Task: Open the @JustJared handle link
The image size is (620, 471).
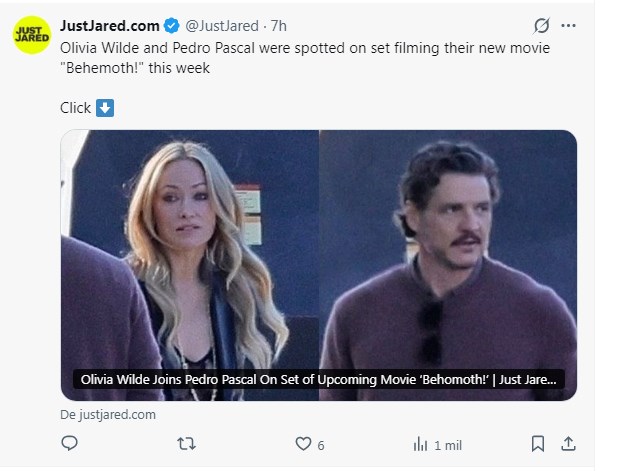Action: (223, 25)
